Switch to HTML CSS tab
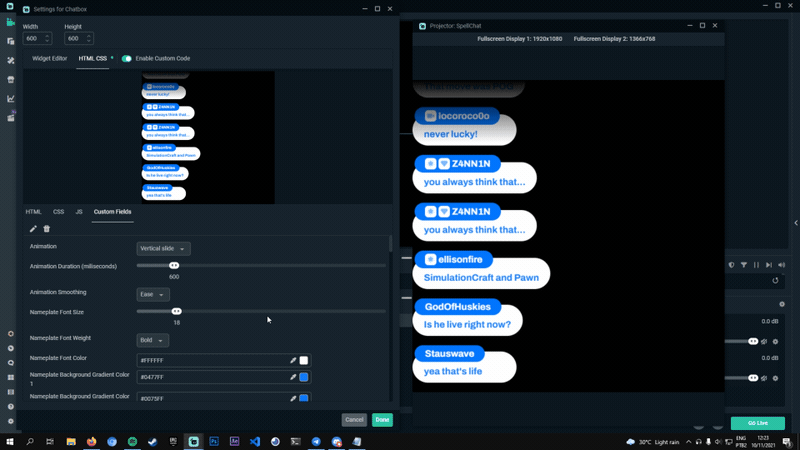The width and height of the screenshot is (800, 450). pos(92,59)
